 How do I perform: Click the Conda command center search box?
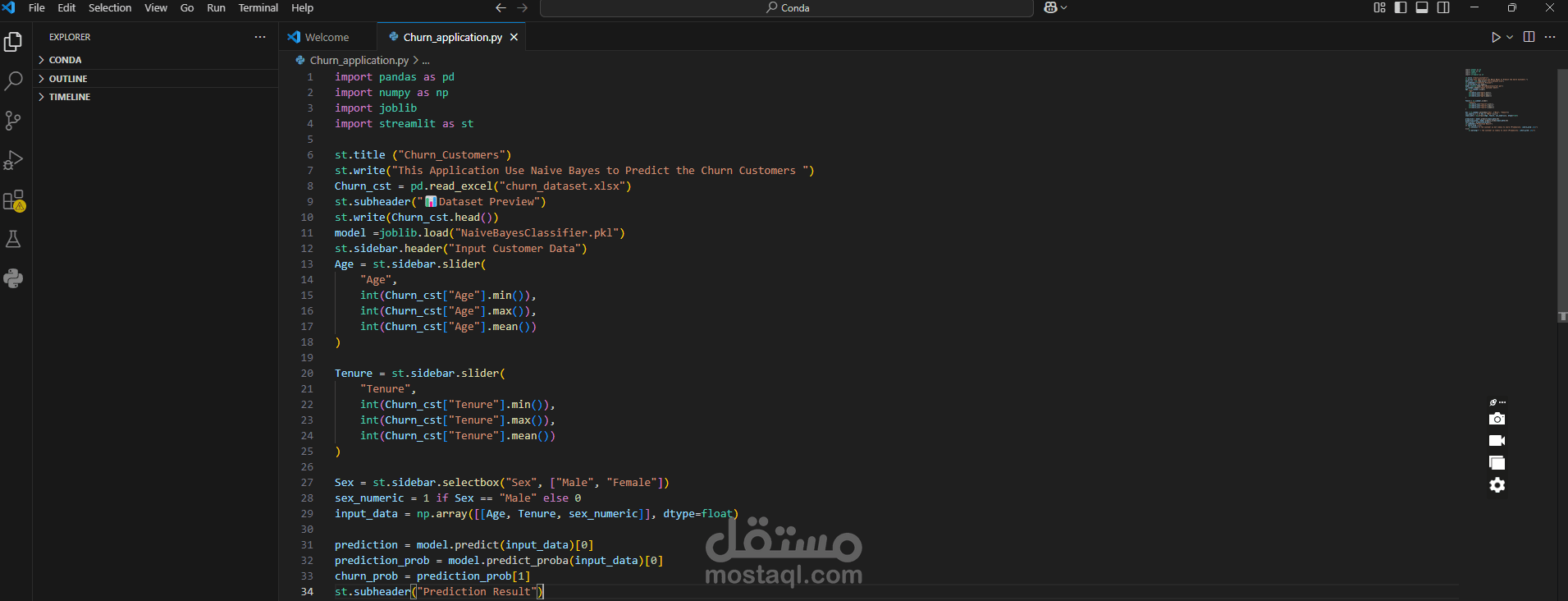(787, 7)
